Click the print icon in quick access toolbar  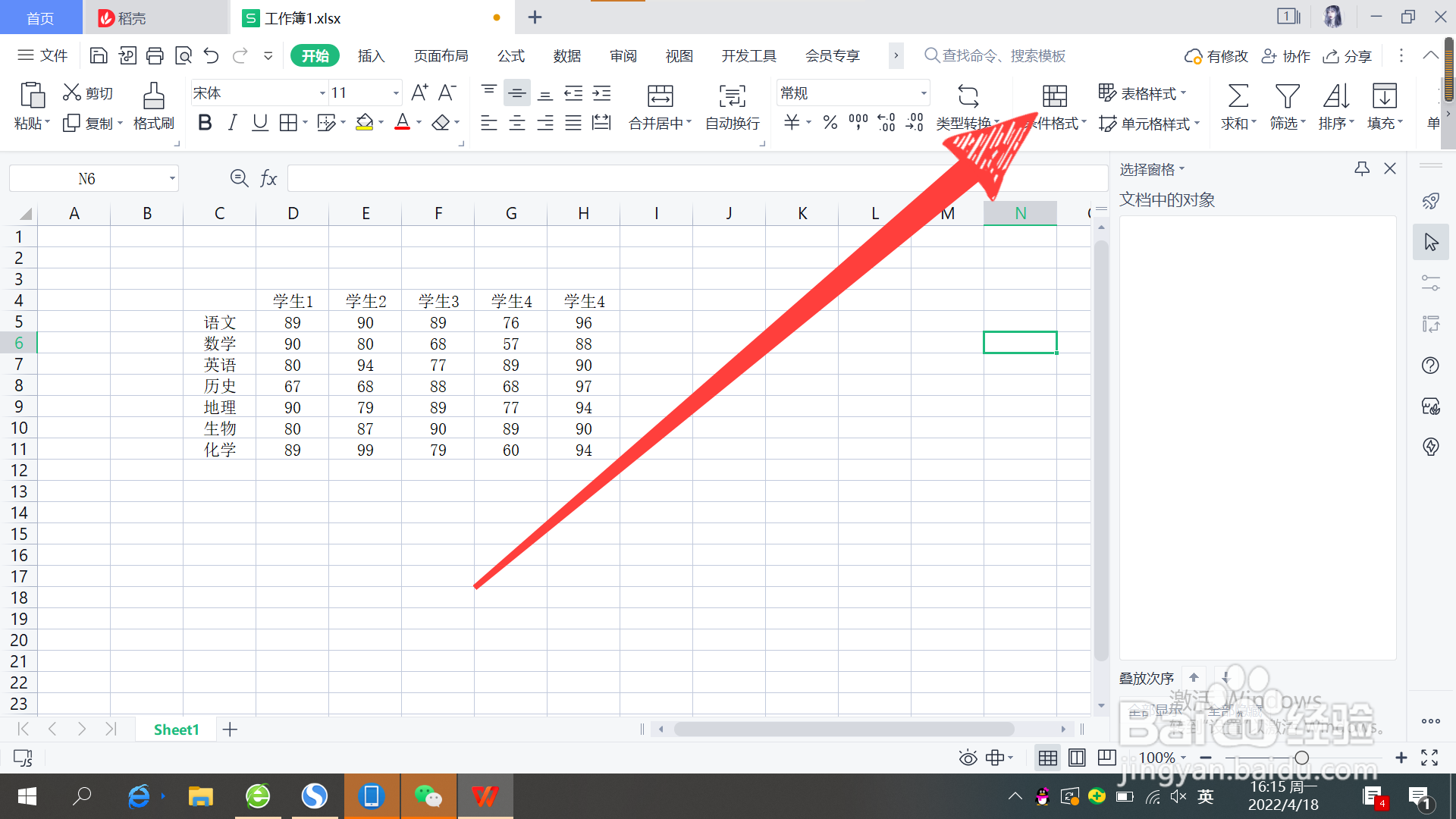point(155,55)
